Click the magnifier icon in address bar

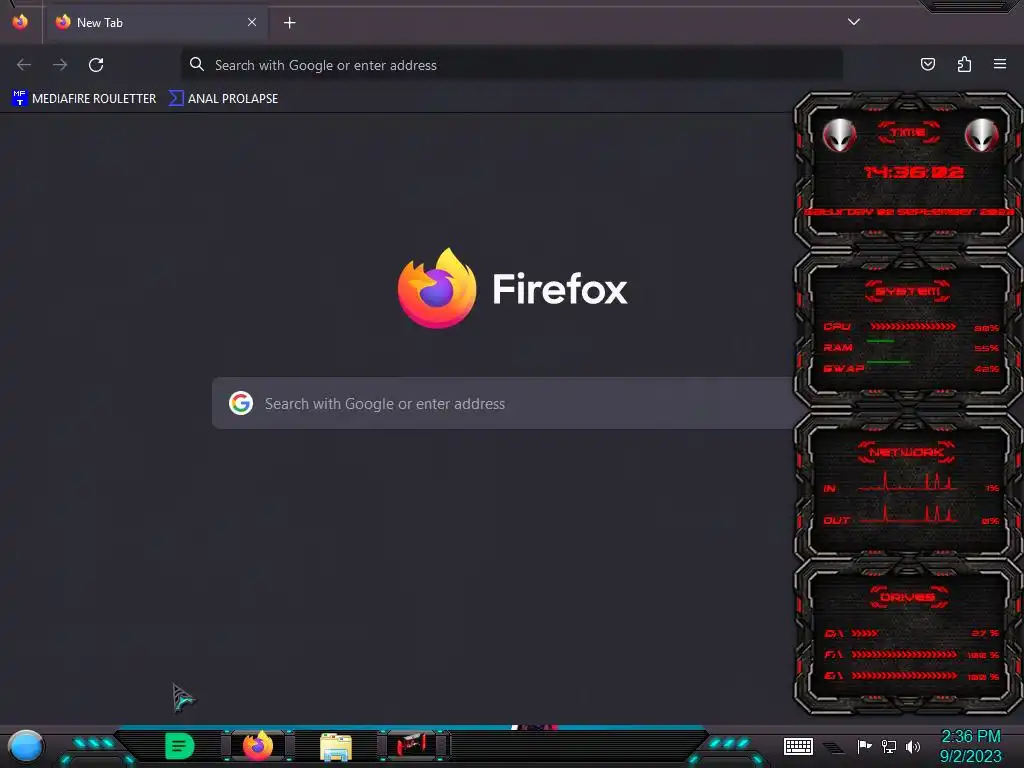click(197, 64)
